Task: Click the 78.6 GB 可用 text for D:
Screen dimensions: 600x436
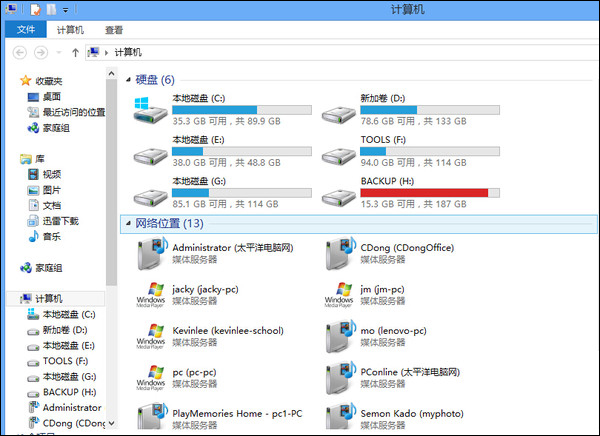Action: click(x=388, y=121)
